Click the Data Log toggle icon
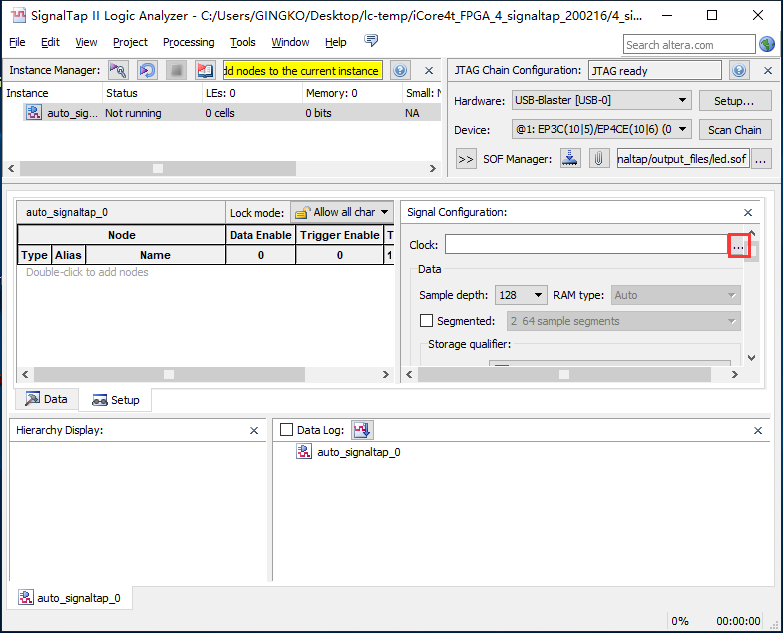 click(362, 430)
